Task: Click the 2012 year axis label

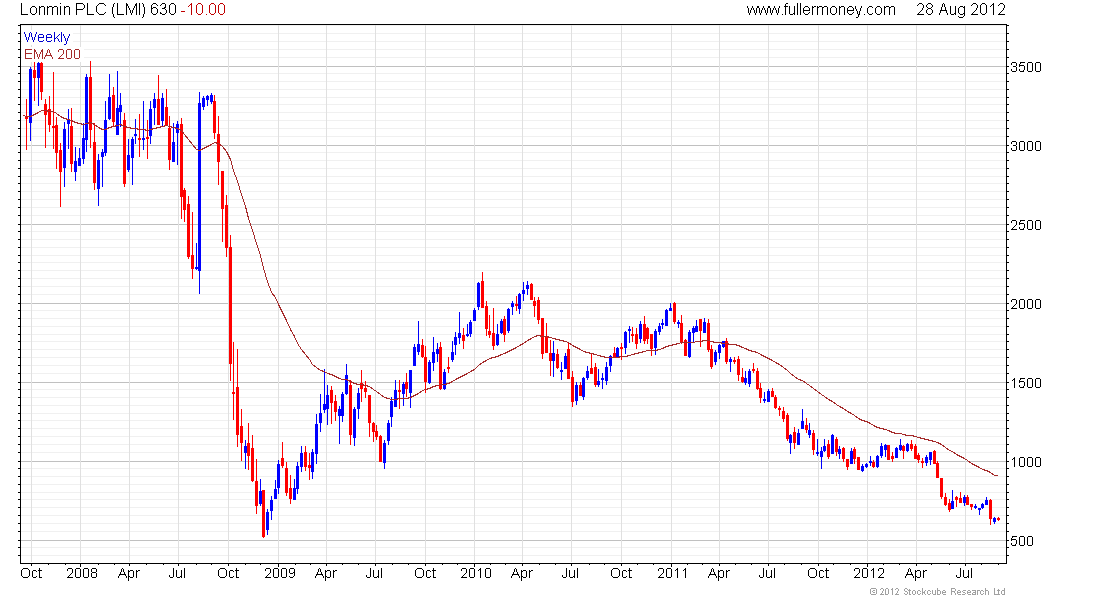Action: tap(868, 573)
